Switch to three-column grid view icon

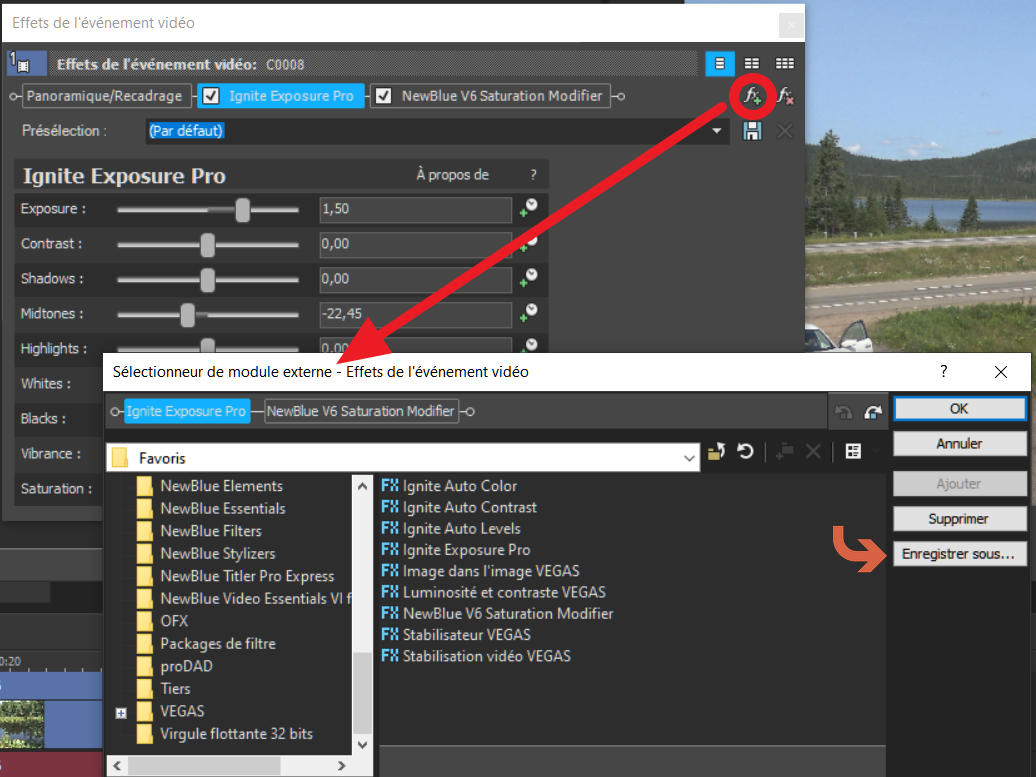coord(785,63)
